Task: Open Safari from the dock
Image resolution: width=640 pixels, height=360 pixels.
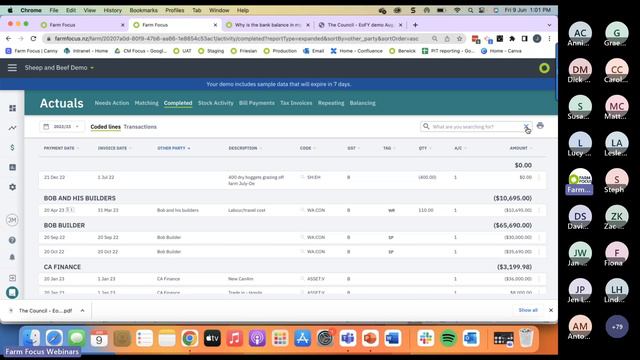Action: click(54, 338)
